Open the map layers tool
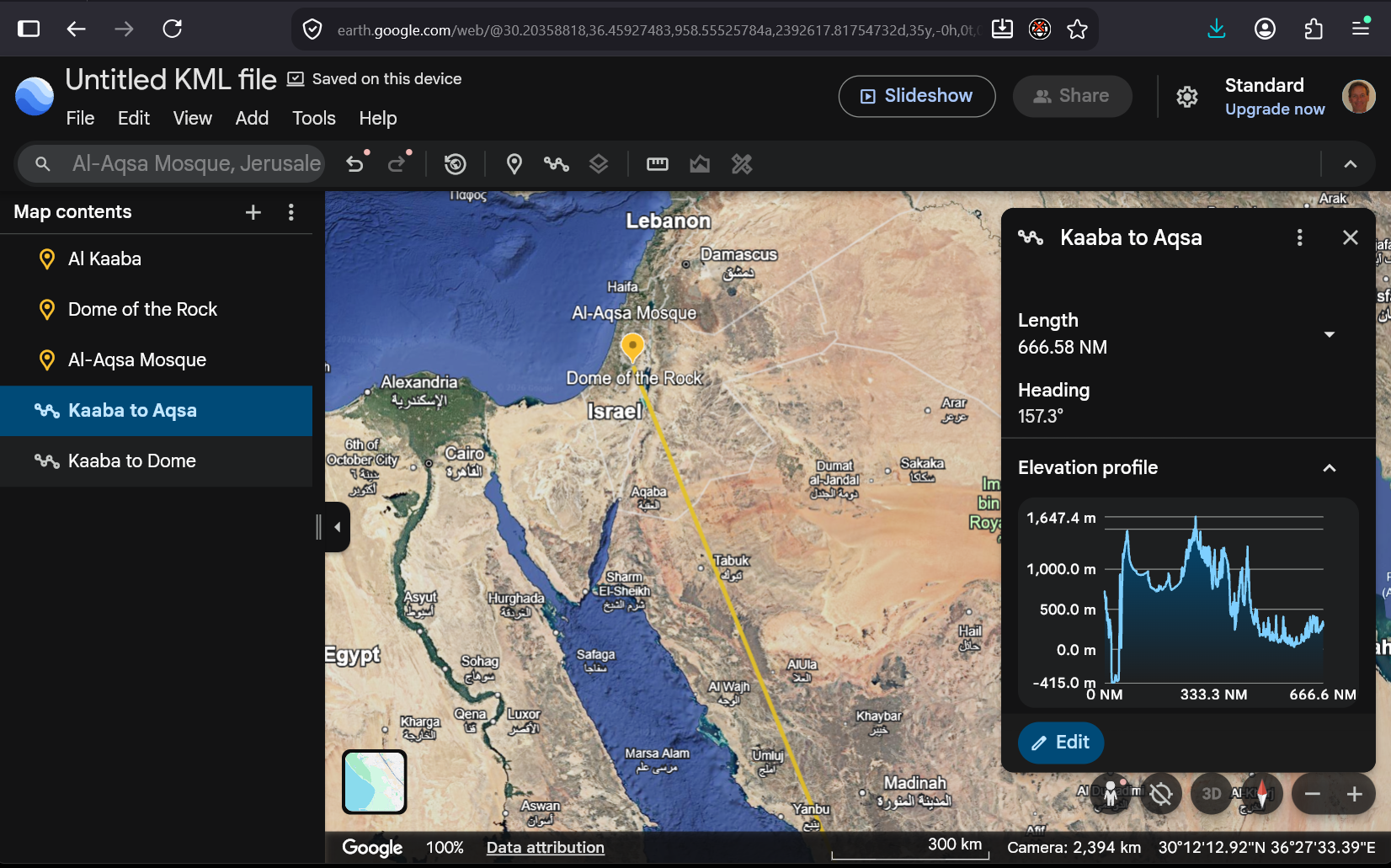1391x868 pixels. [x=599, y=163]
